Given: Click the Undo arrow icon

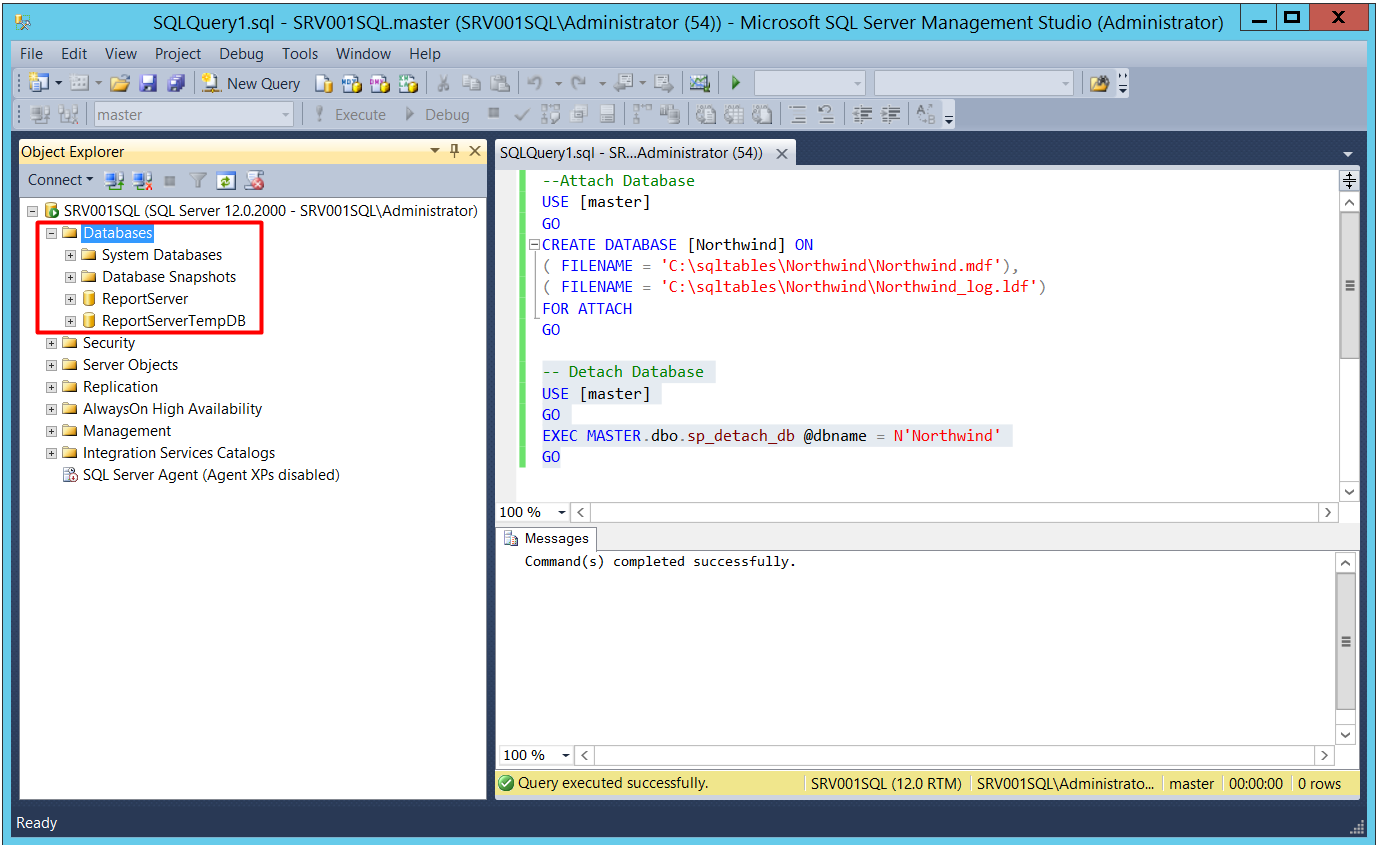Looking at the screenshot, I should pos(535,83).
